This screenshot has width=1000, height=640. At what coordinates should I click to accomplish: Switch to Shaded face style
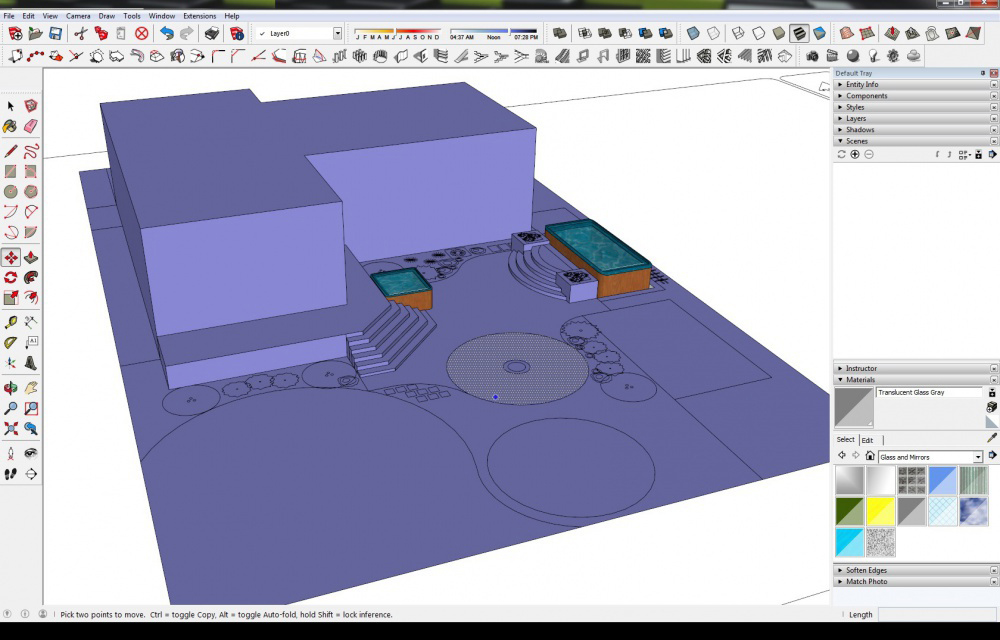pos(779,33)
